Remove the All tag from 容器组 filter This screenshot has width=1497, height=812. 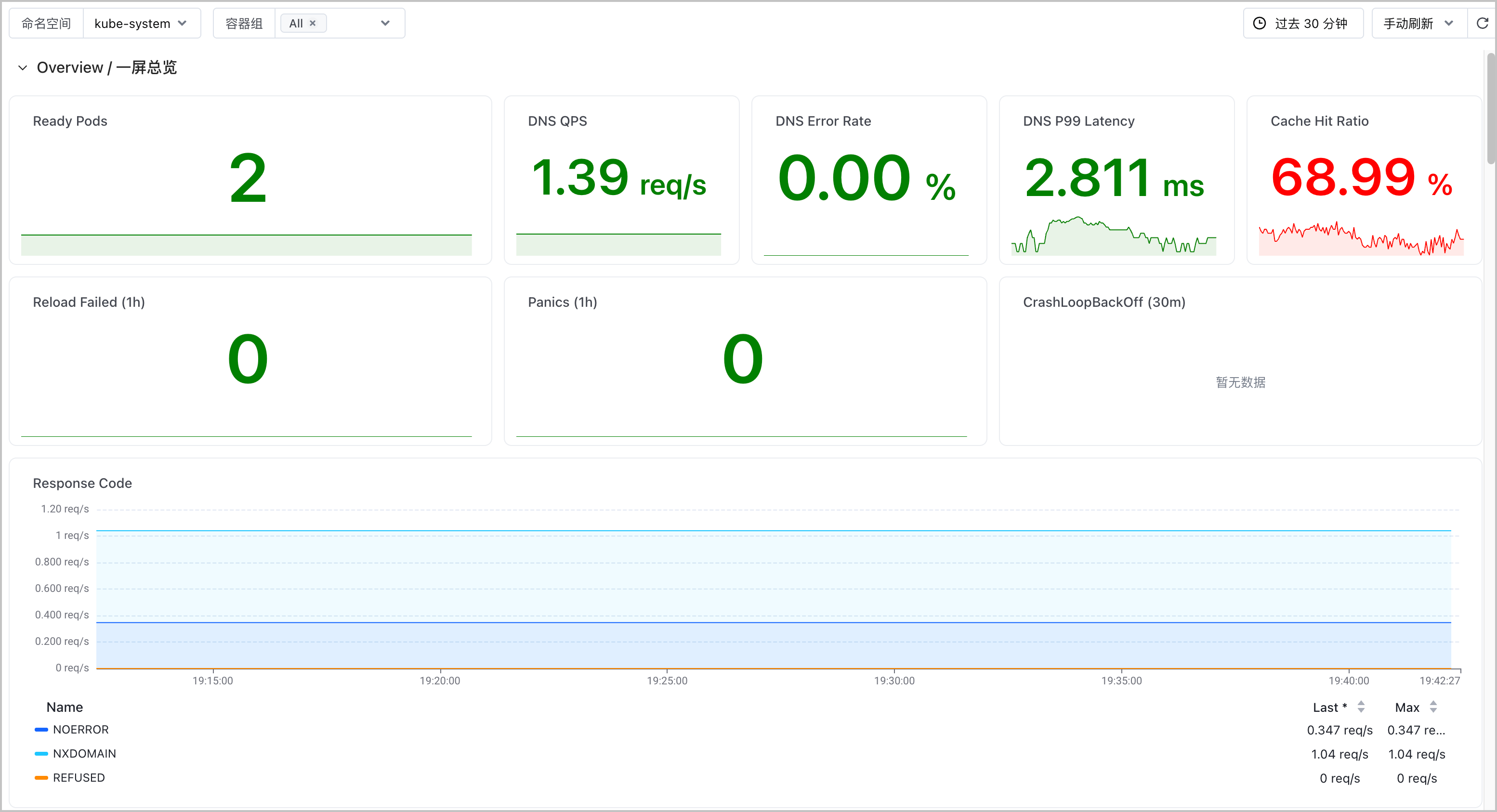pos(313,23)
